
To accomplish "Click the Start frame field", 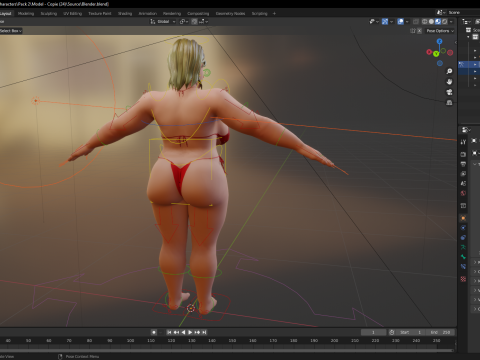I will [411, 332].
